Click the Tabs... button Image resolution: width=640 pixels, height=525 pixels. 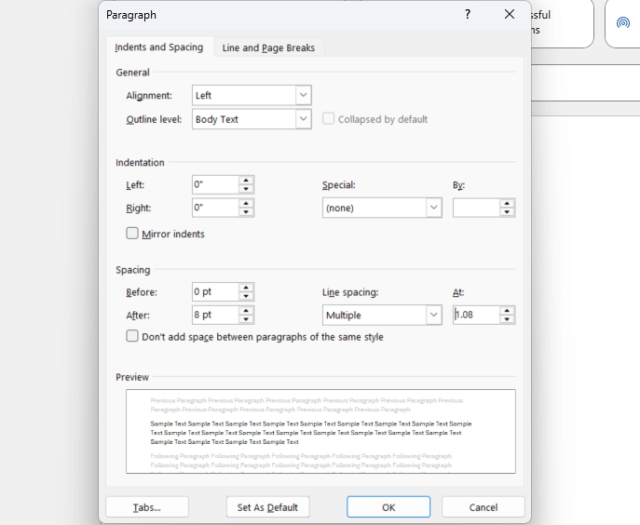(x=147, y=507)
